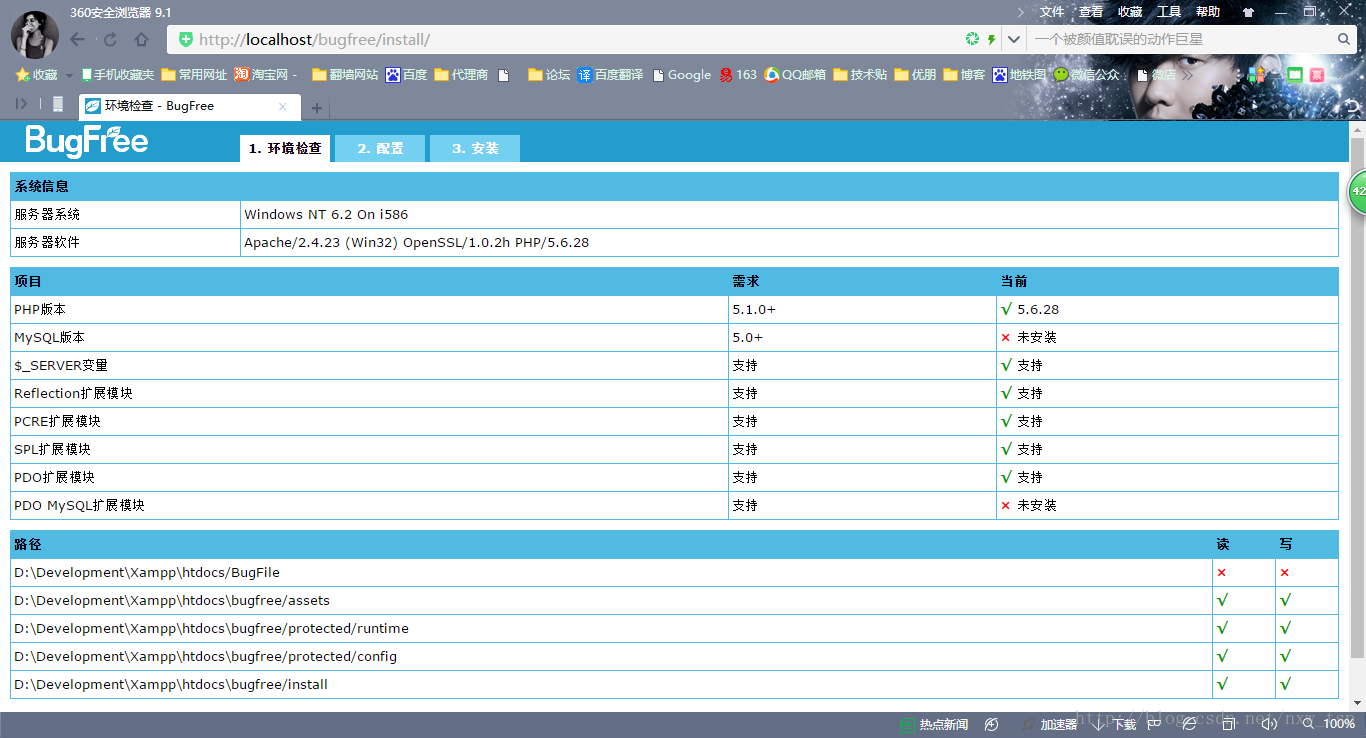
Task: Open the 百度 bookmark
Action: [406, 75]
